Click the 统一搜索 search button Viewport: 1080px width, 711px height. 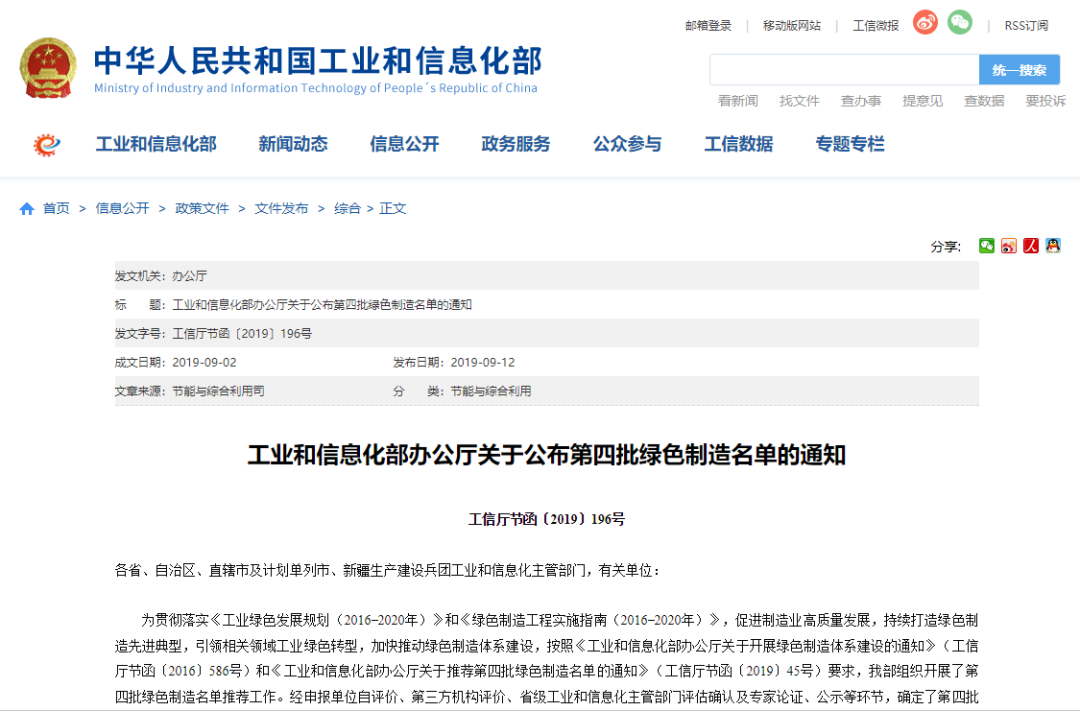point(1019,70)
